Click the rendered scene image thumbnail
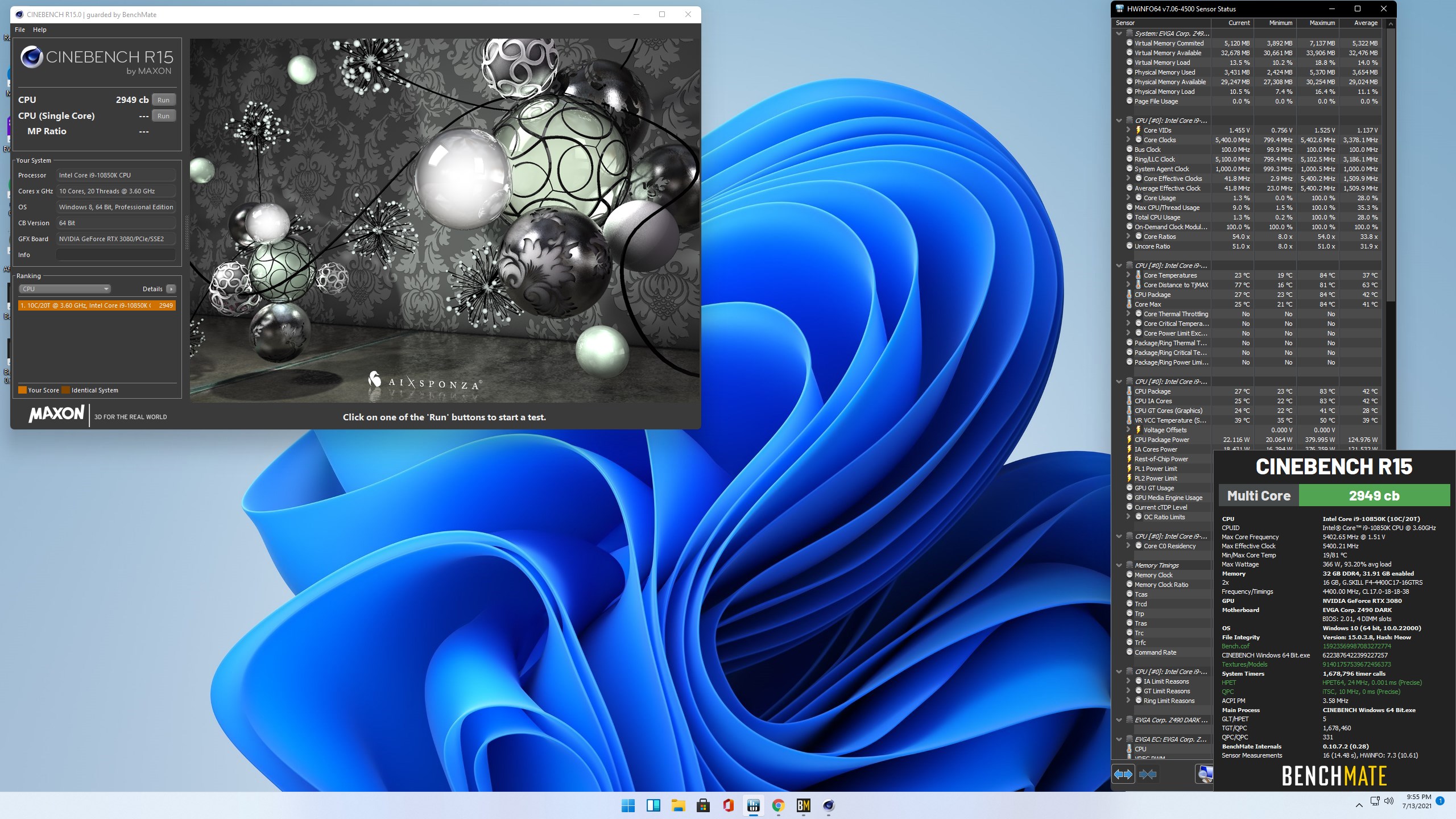Viewport: 1456px width, 819px height. point(445,221)
